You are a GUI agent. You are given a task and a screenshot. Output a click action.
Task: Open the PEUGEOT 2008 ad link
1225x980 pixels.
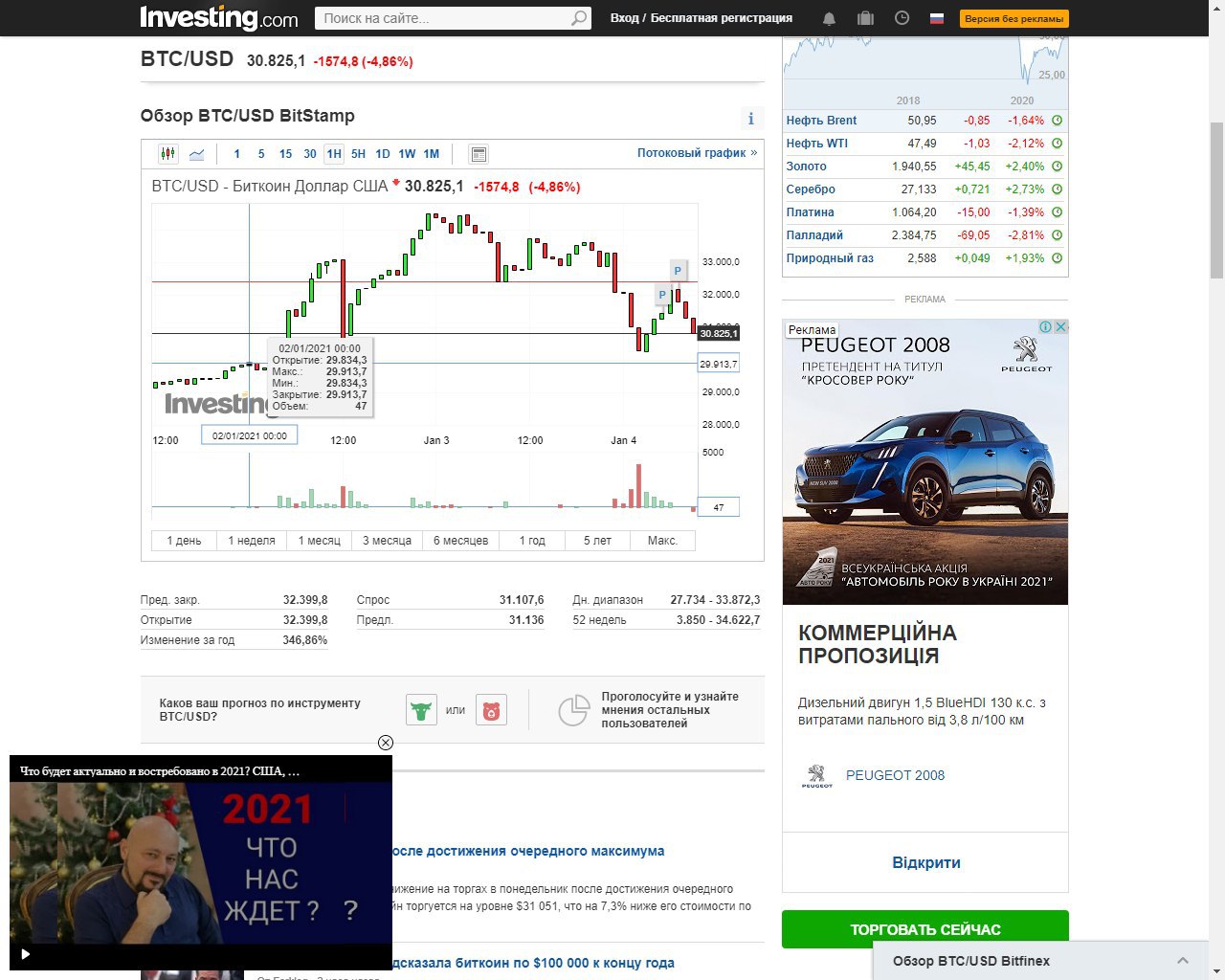point(895,775)
